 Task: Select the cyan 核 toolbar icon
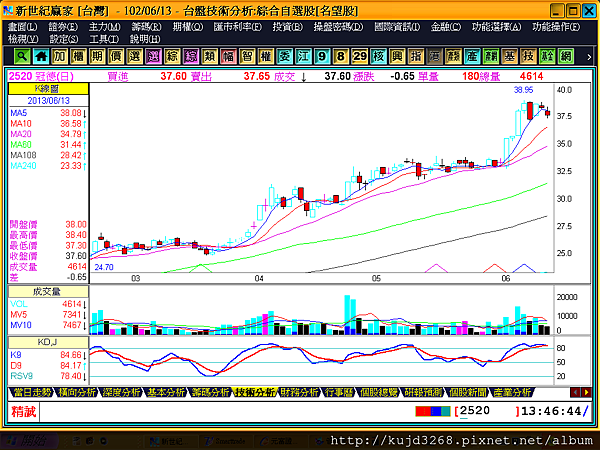coord(378,57)
